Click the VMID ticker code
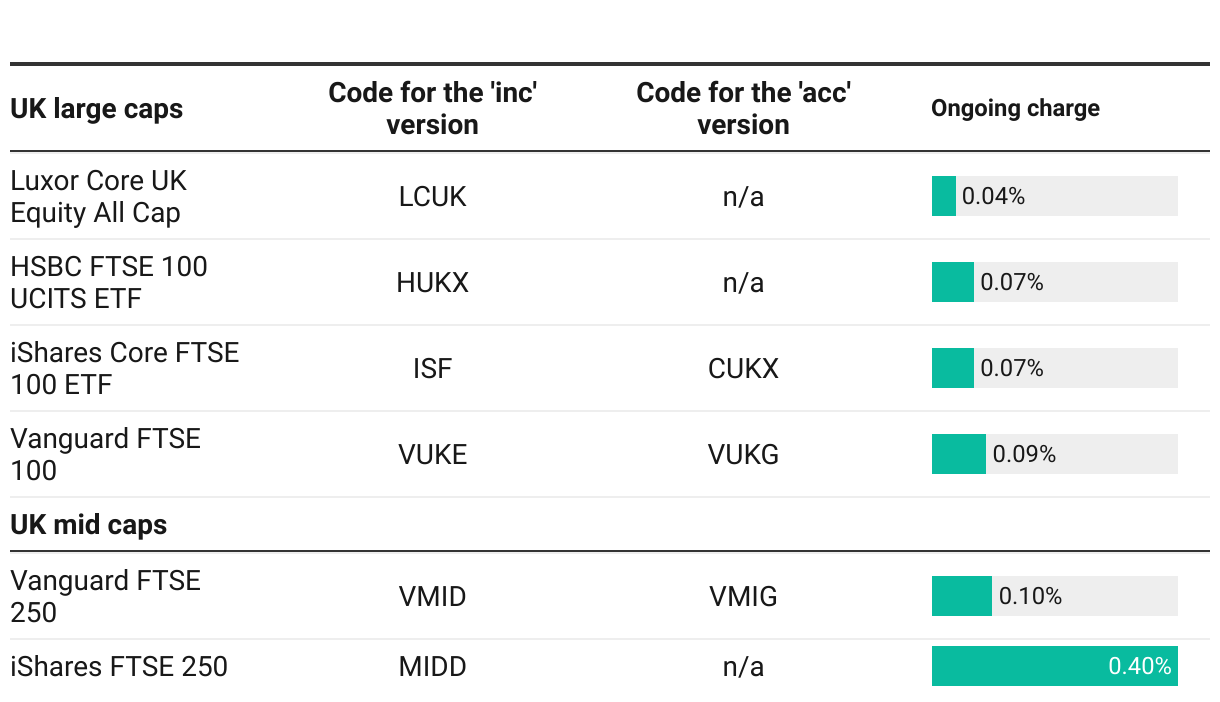Screen dimensions: 1220x702 click(432, 596)
